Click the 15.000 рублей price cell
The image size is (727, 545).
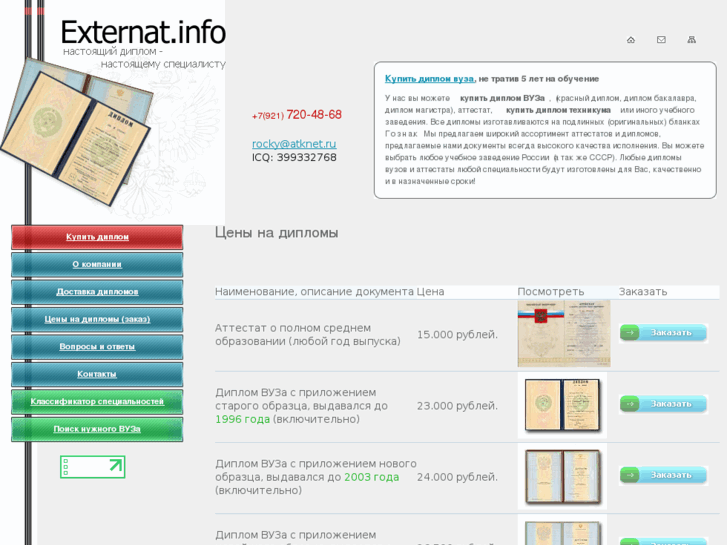pos(457,334)
